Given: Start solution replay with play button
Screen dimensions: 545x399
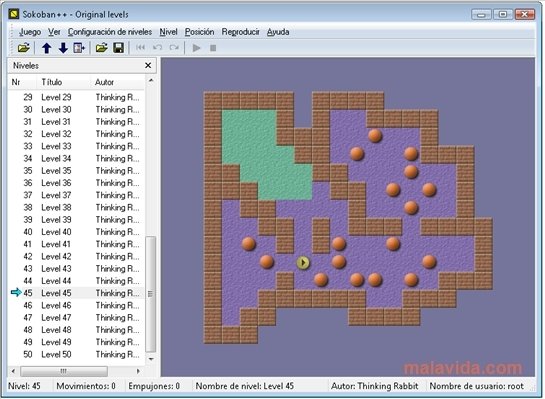Looking at the screenshot, I should pos(196,48).
